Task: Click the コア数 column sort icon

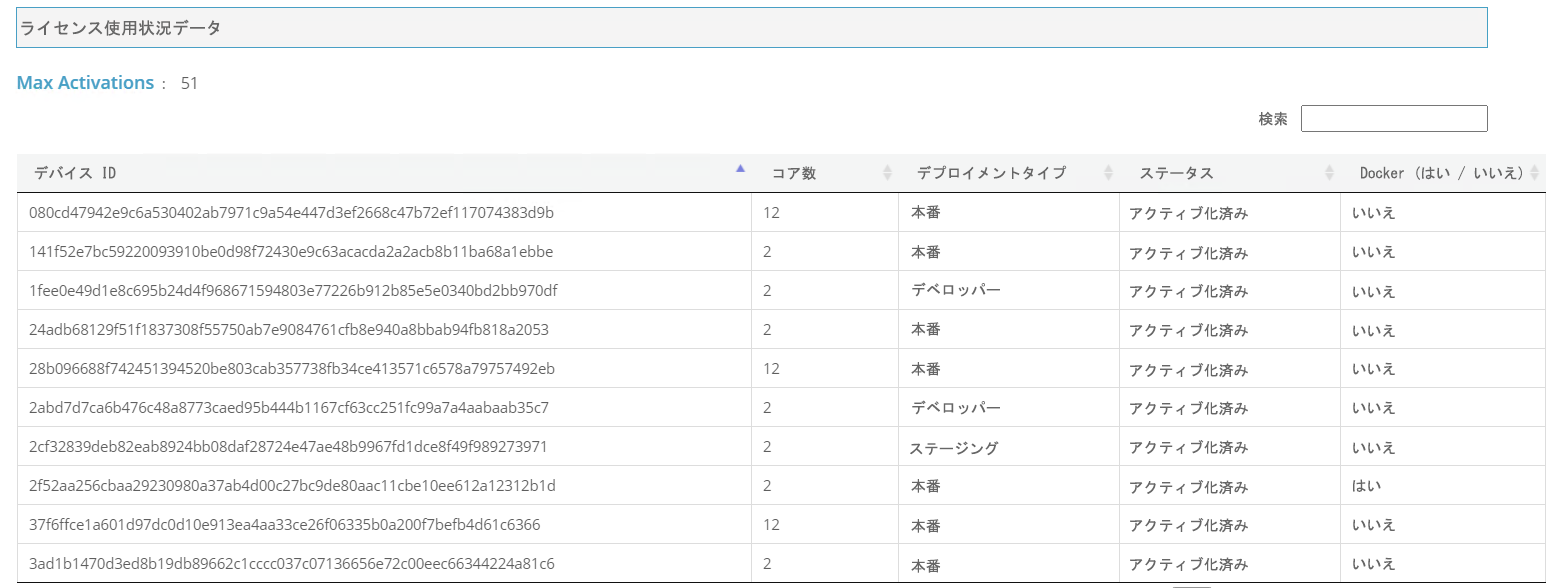Action: tap(887, 173)
